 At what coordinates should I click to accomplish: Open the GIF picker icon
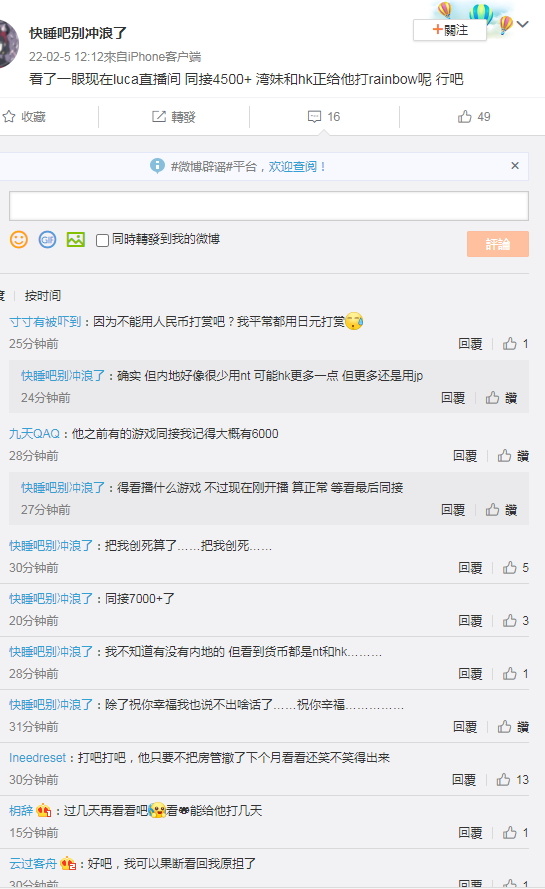click(47, 240)
